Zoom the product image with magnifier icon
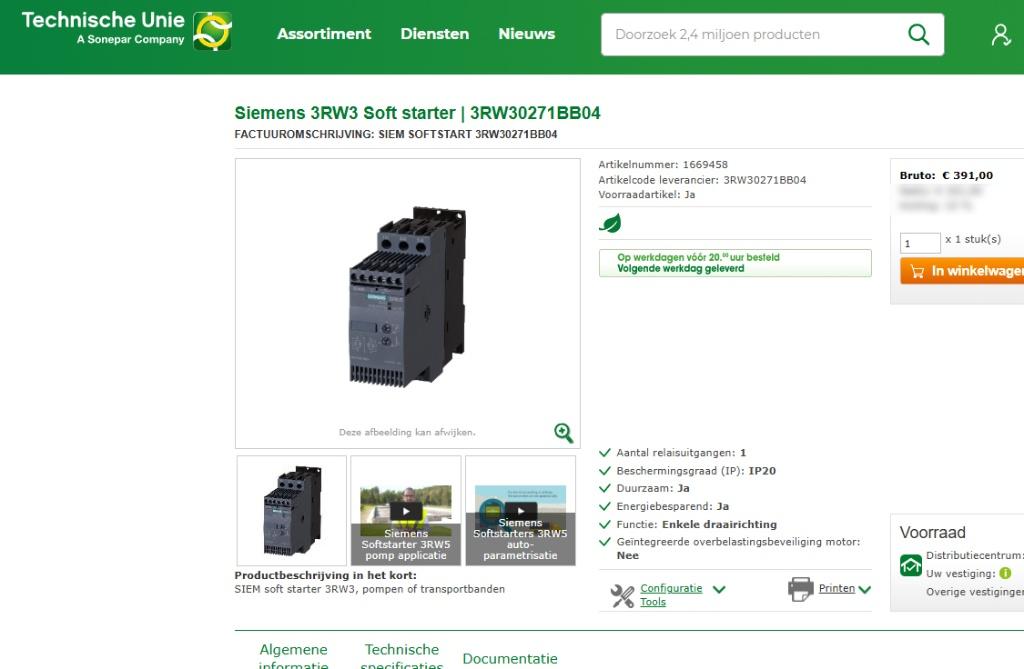 (x=564, y=432)
